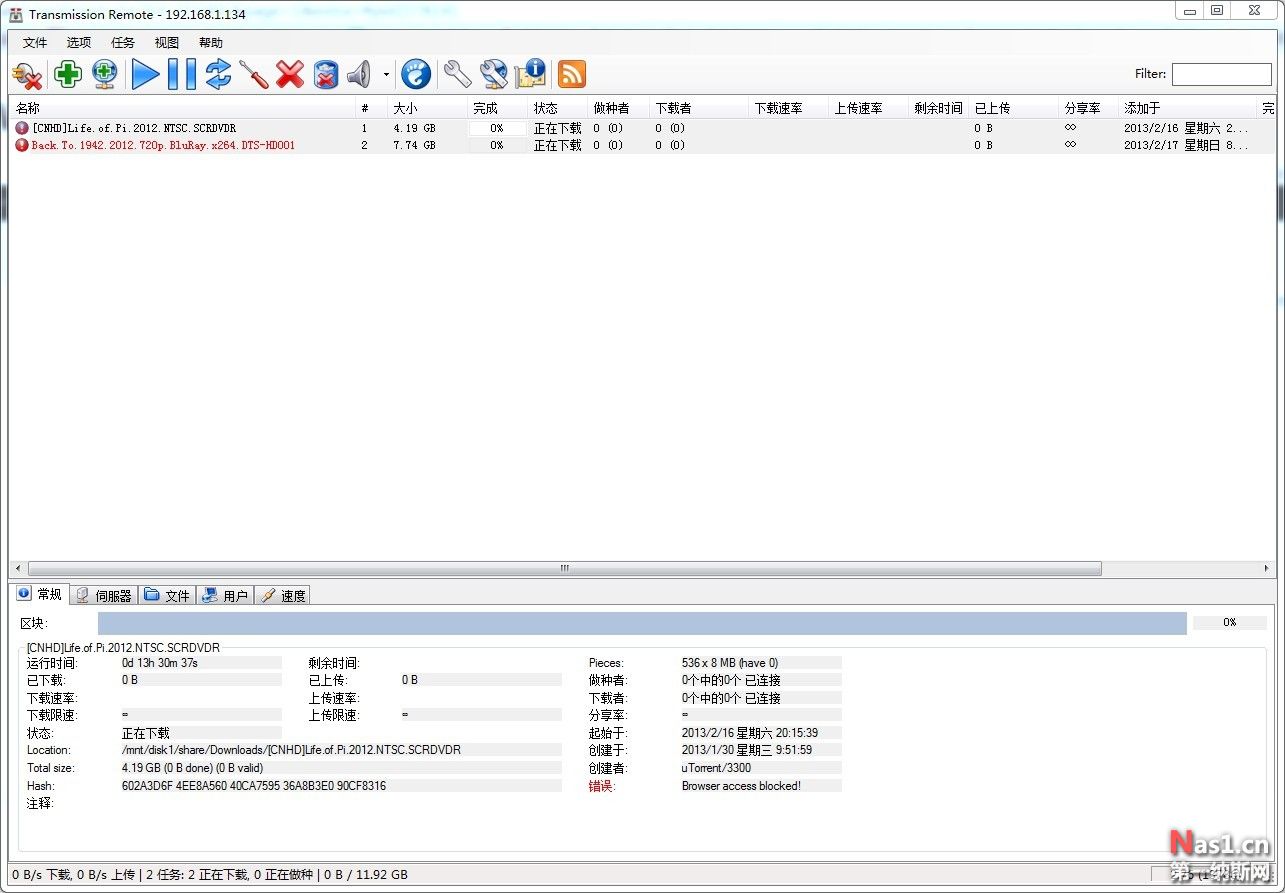Remove and delete data trash bin icon
The width and height of the screenshot is (1285, 893).
pos(326,74)
